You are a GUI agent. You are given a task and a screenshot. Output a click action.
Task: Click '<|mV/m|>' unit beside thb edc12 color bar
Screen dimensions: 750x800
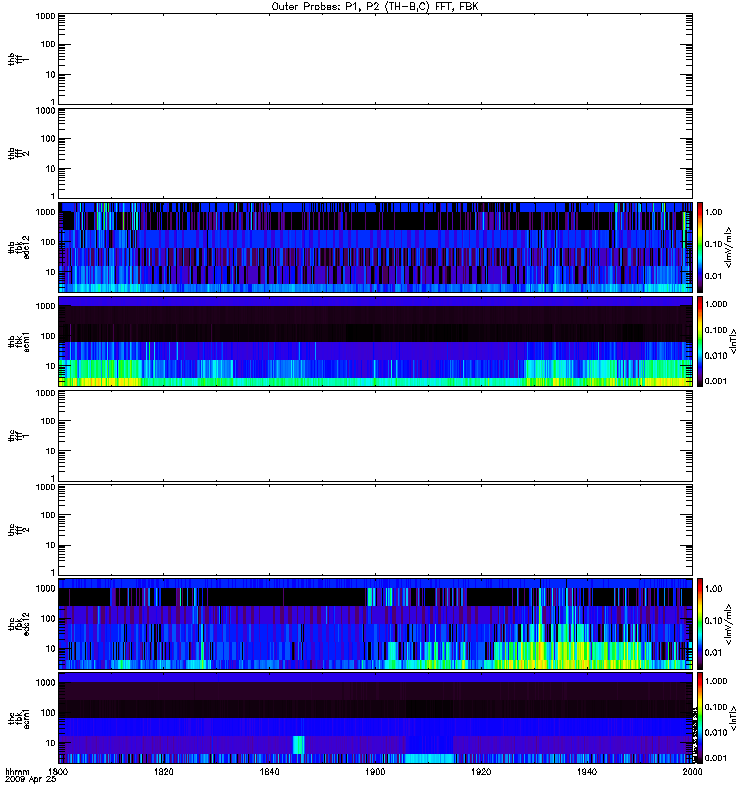pyautogui.click(x=729, y=247)
